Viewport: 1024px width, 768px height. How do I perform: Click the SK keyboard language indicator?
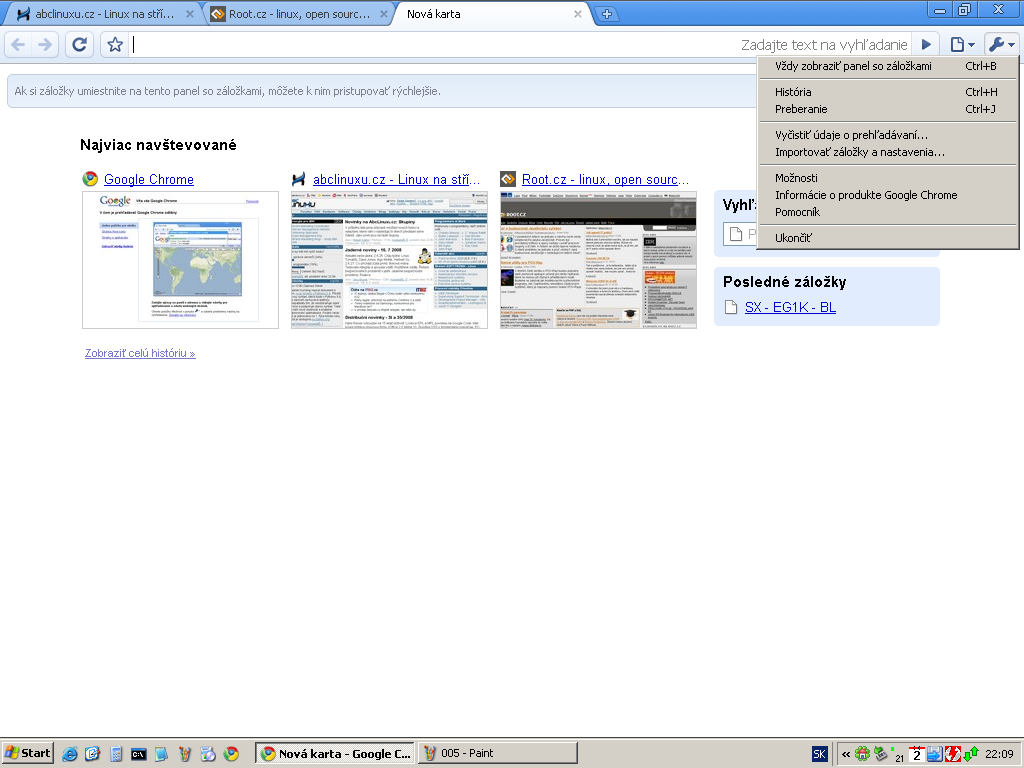point(819,754)
